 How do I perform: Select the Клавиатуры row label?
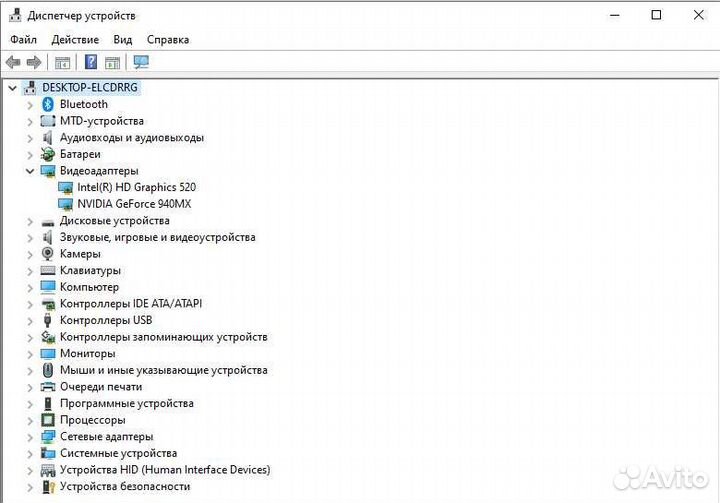[x=90, y=271]
